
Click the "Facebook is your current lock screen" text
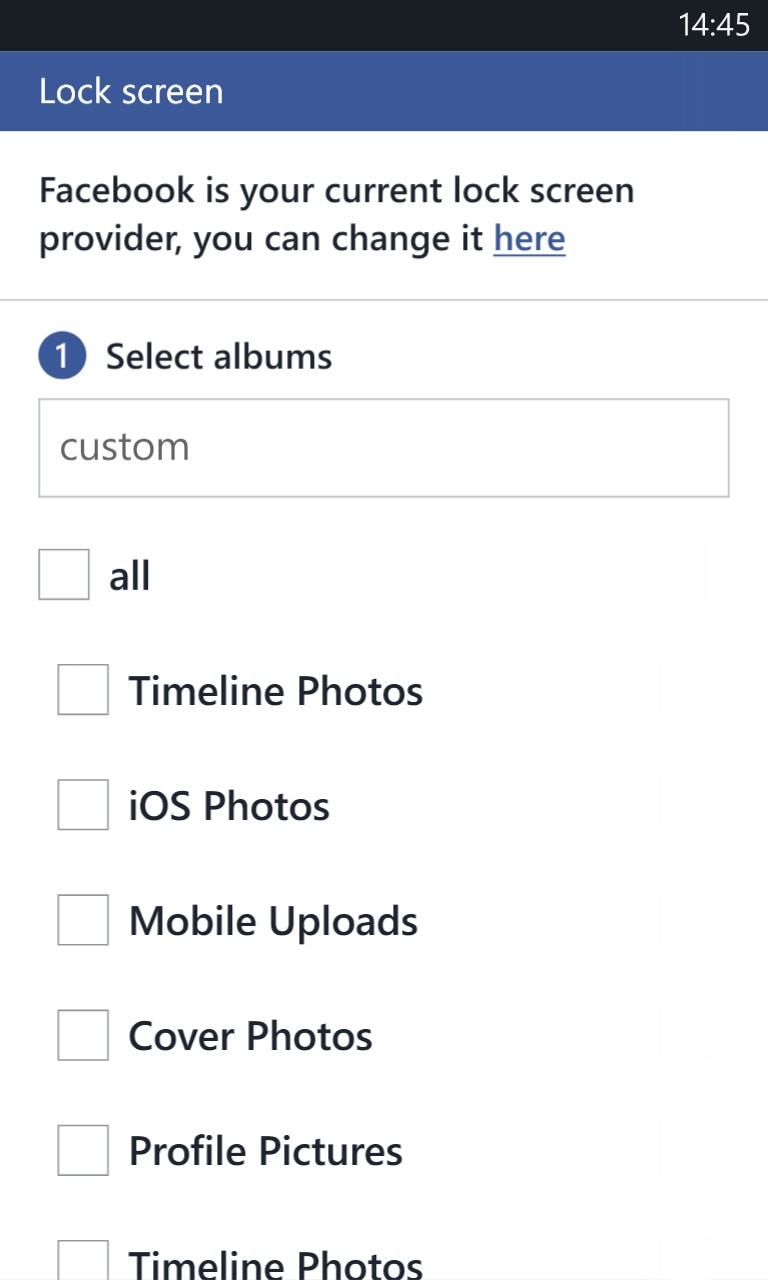click(x=336, y=191)
